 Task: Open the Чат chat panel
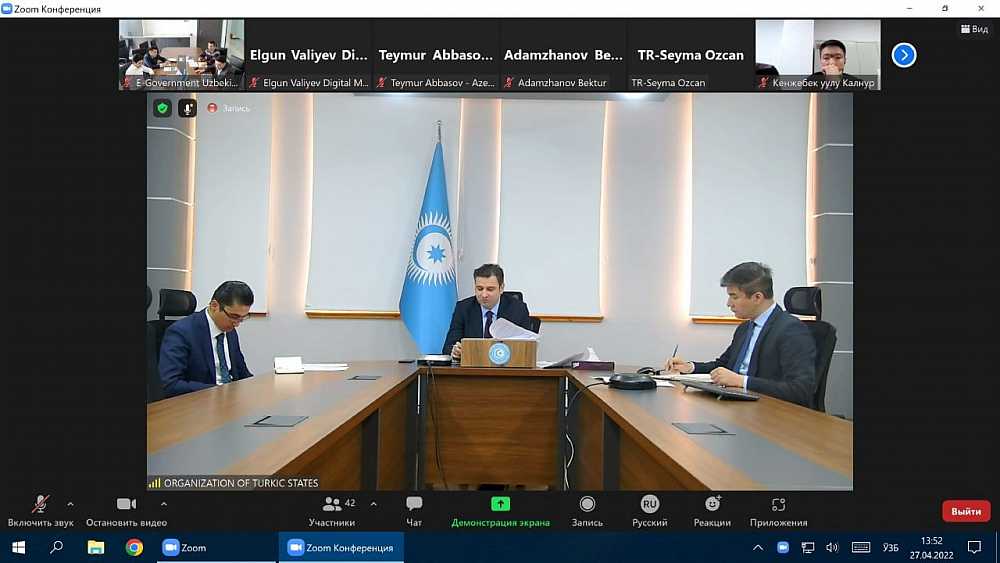[x=414, y=510]
